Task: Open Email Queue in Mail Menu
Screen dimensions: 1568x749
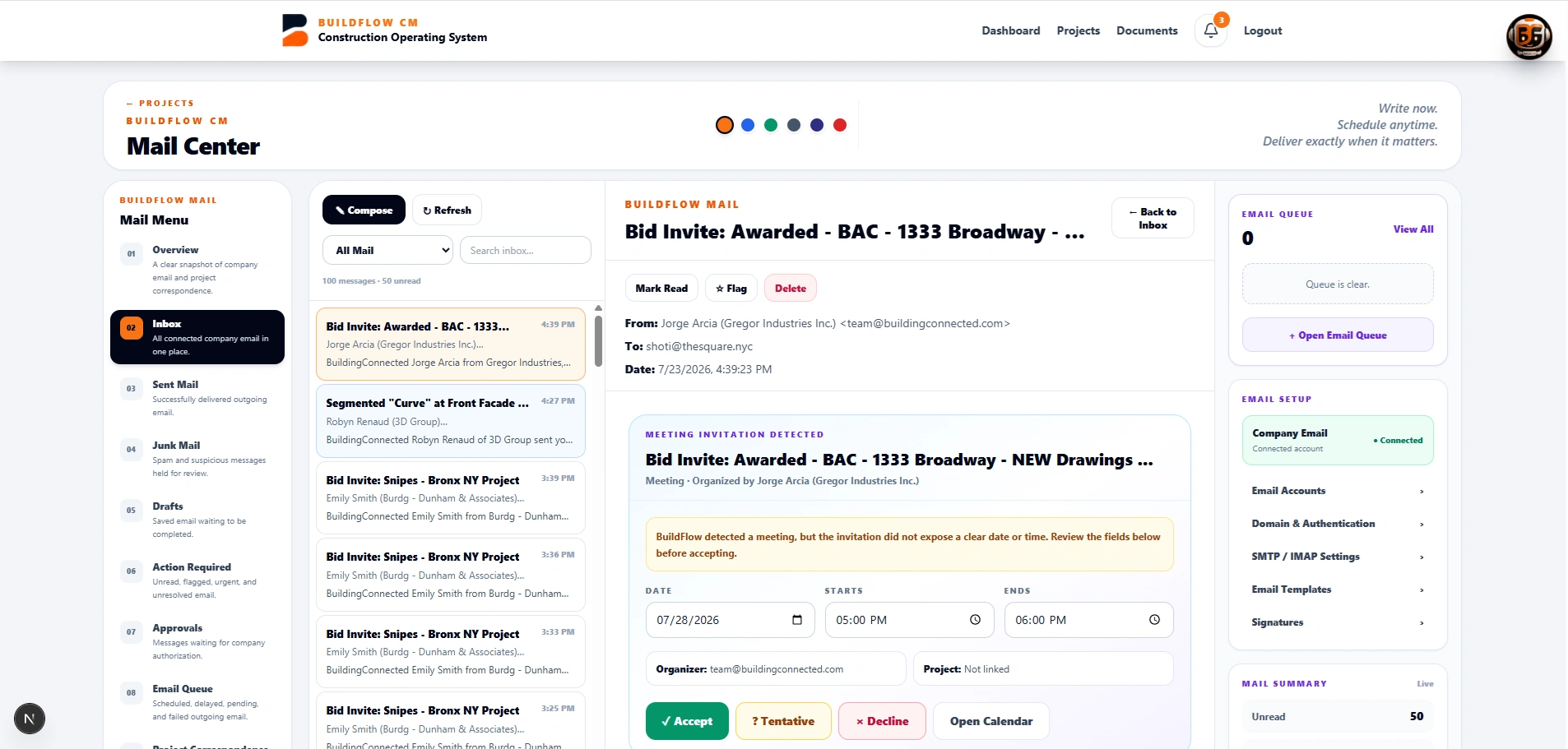Action: coord(197,702)
